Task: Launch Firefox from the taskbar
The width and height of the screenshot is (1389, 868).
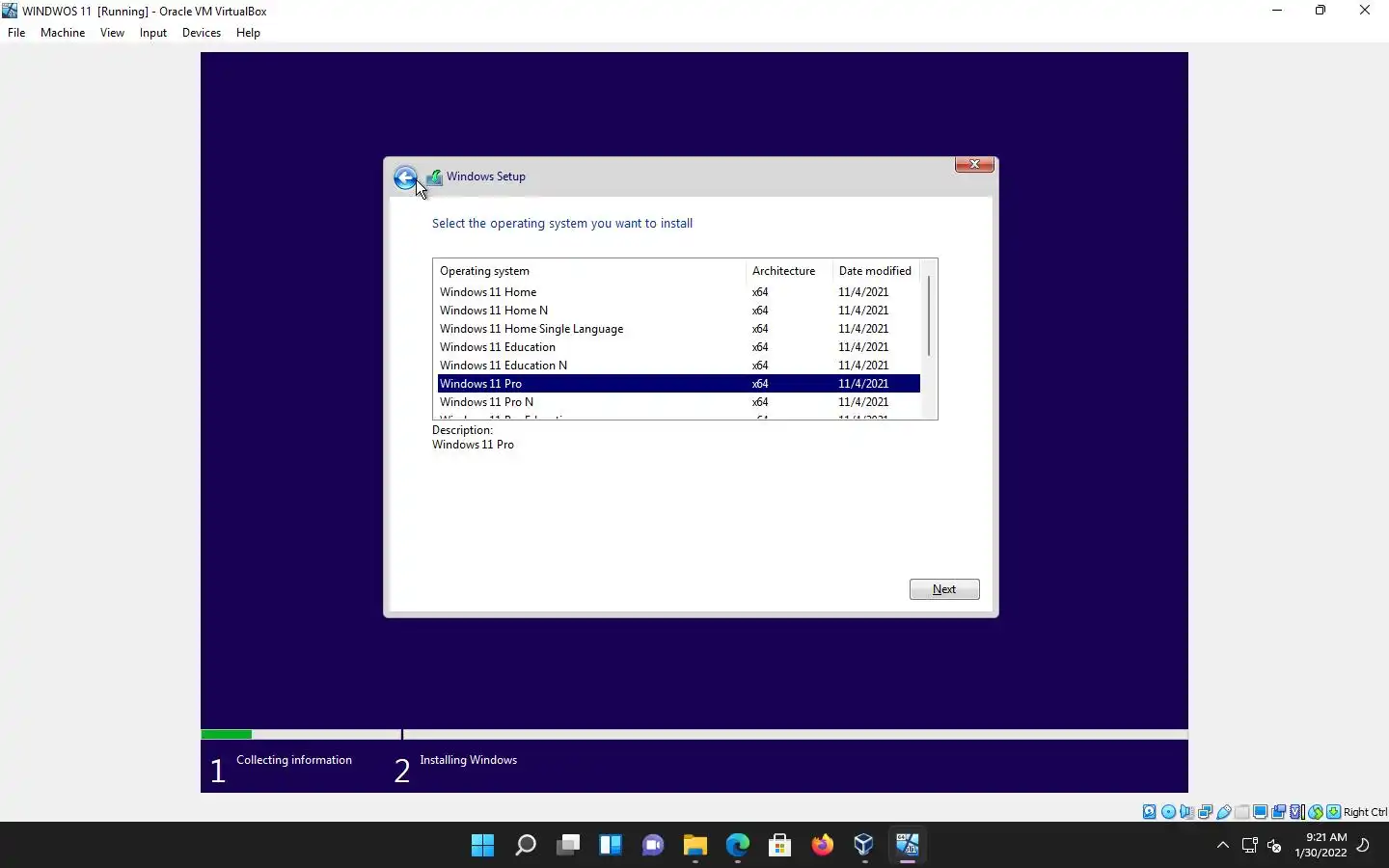Action: click(823, 846)
